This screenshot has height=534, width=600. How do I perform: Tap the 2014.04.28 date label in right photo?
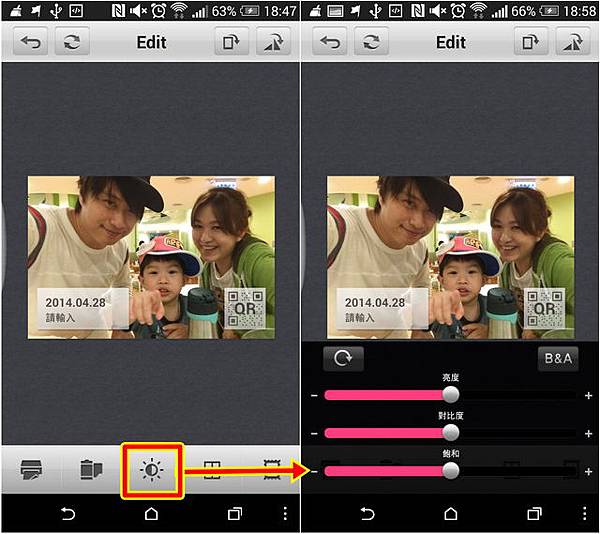[375, 303]
